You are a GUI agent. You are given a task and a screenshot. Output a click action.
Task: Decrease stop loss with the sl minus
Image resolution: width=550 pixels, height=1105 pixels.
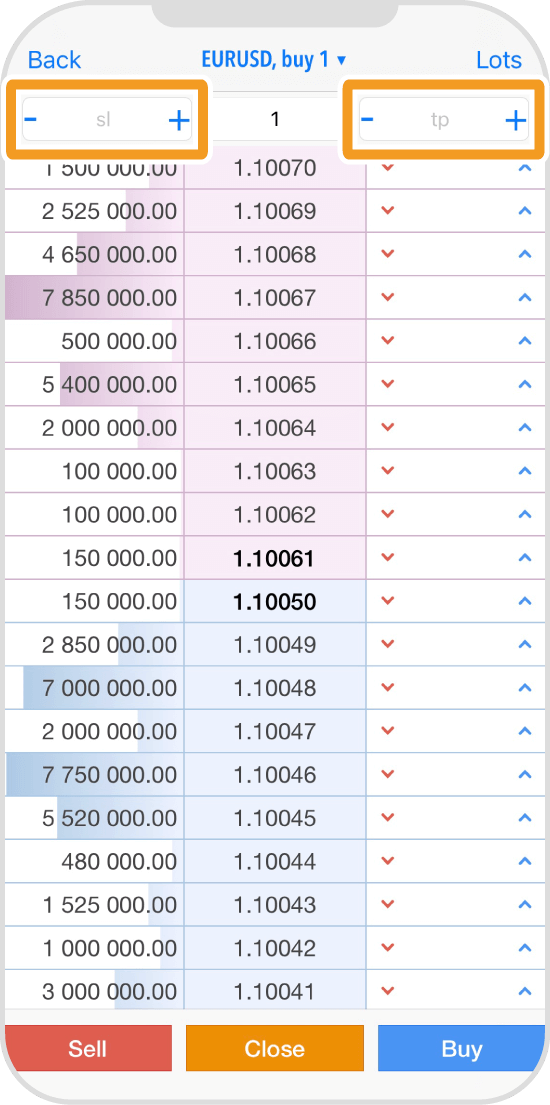(x=30, y=118)
